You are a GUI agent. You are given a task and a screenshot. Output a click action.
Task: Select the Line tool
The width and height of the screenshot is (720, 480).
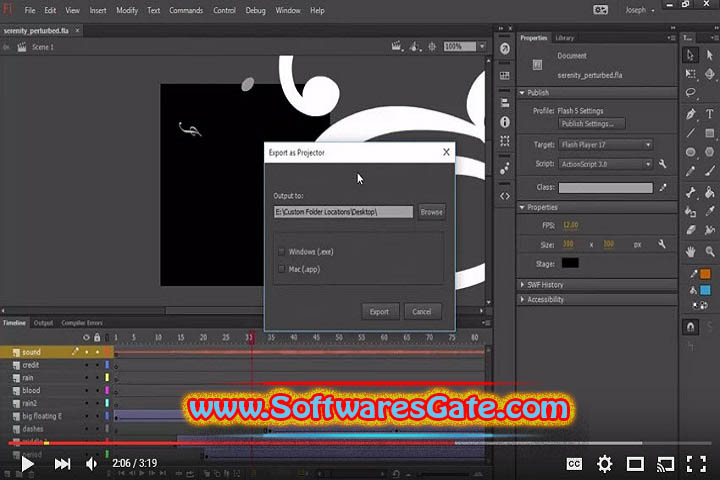pyautogui.click(x=690, y=133)
